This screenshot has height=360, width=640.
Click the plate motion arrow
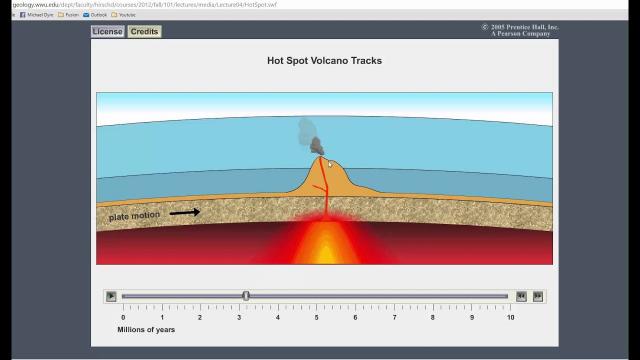point(185,212)
